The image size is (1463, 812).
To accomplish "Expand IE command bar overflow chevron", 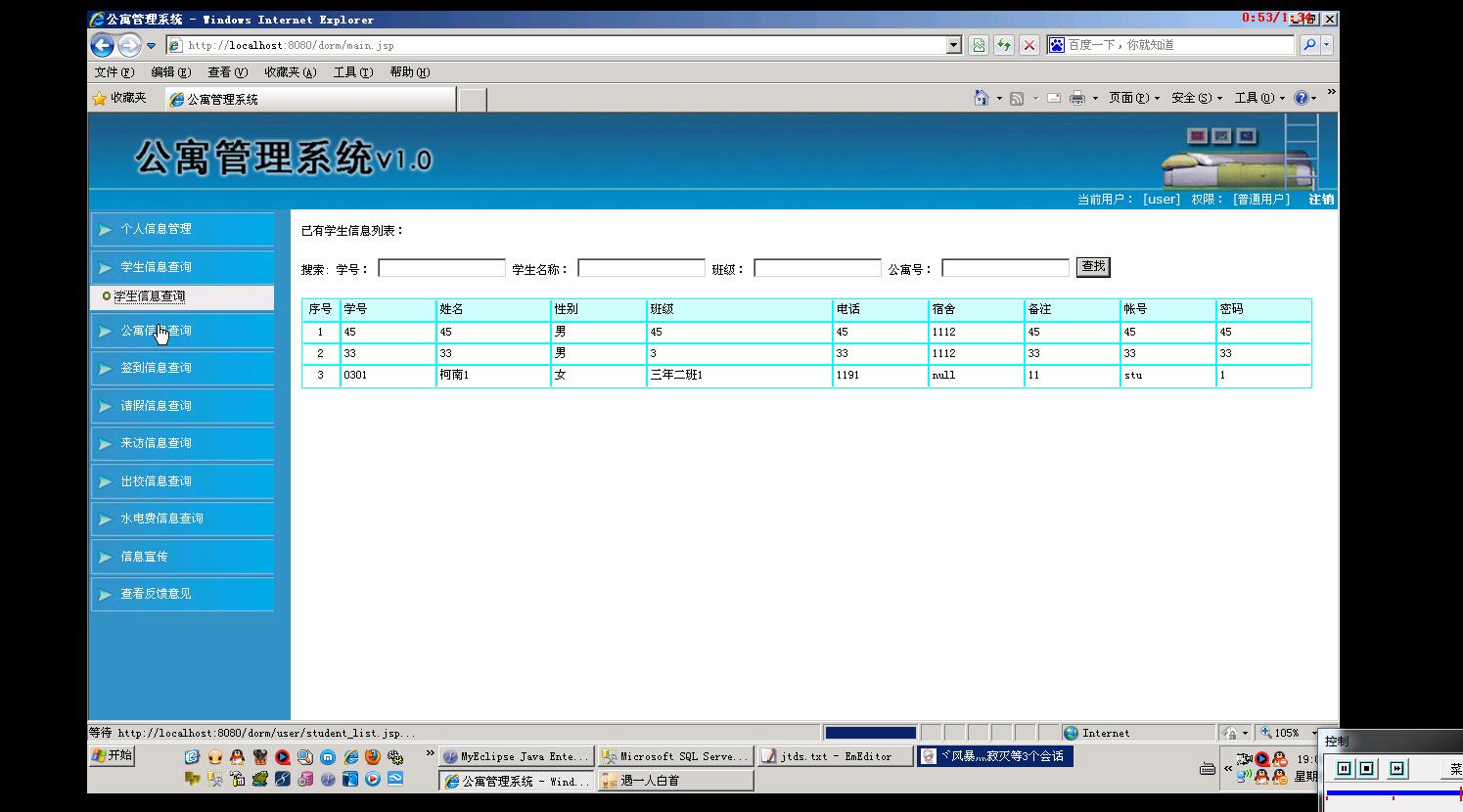I will tap(1331, 92).
